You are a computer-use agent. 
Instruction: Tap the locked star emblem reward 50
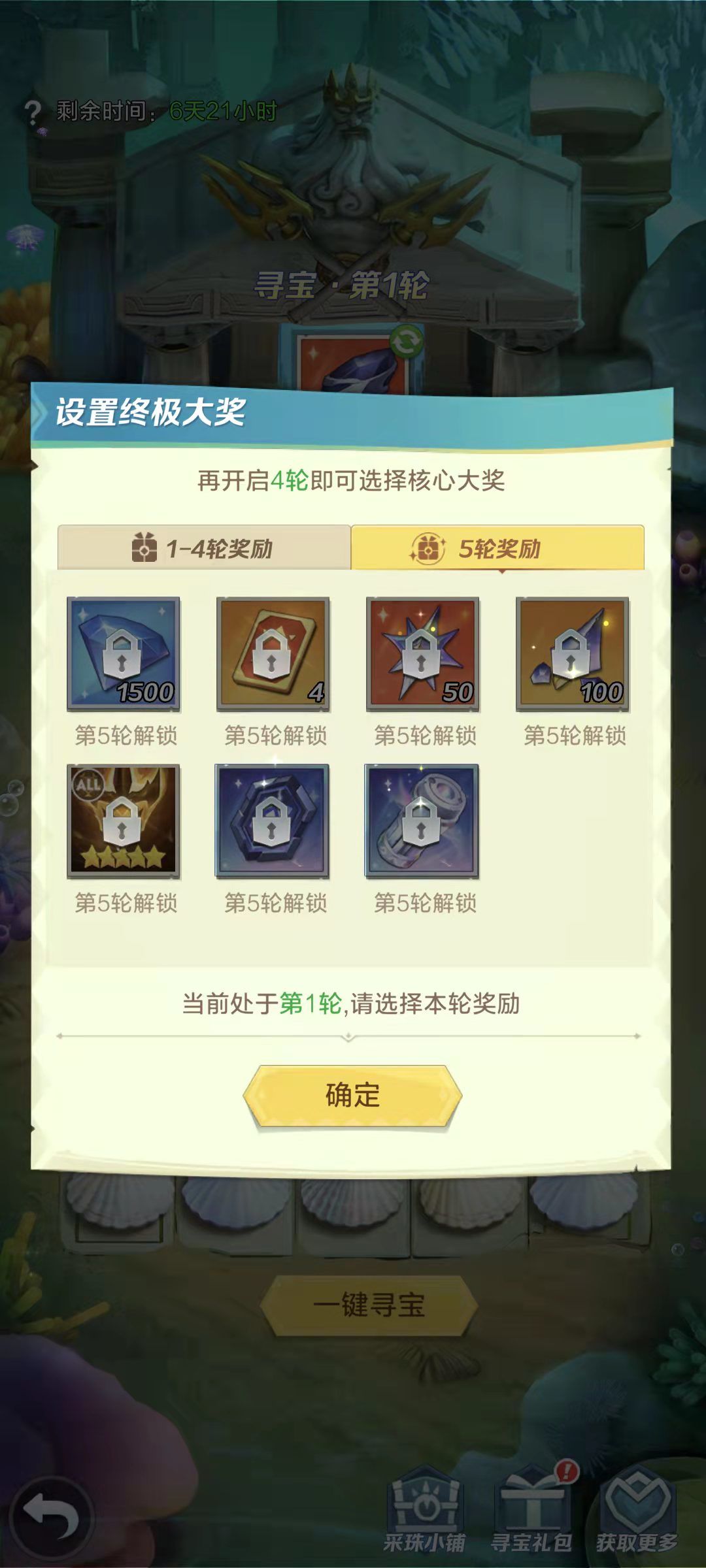click(423, 653)
